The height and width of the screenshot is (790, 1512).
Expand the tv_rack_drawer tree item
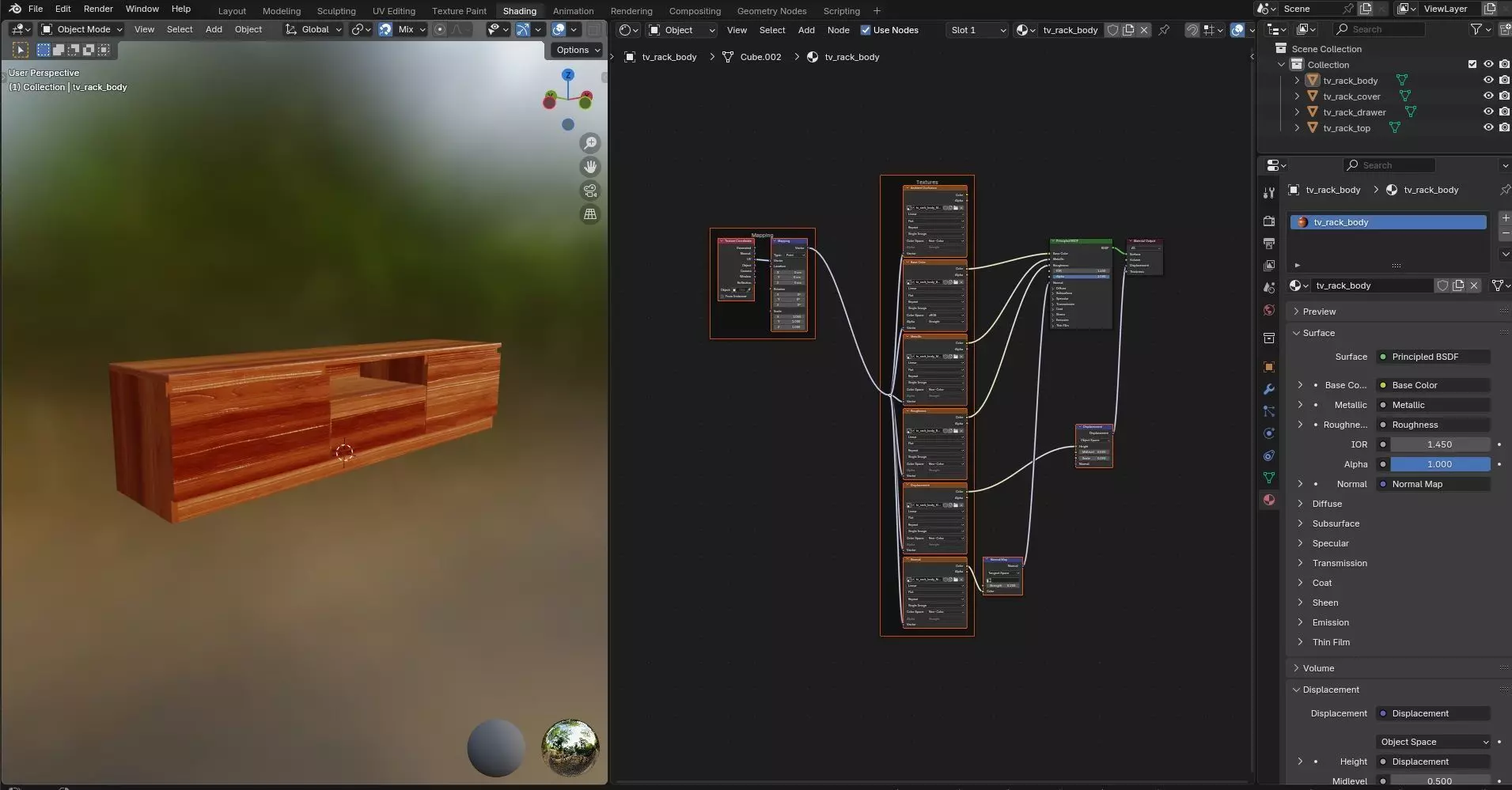(x=1297, y=112)
